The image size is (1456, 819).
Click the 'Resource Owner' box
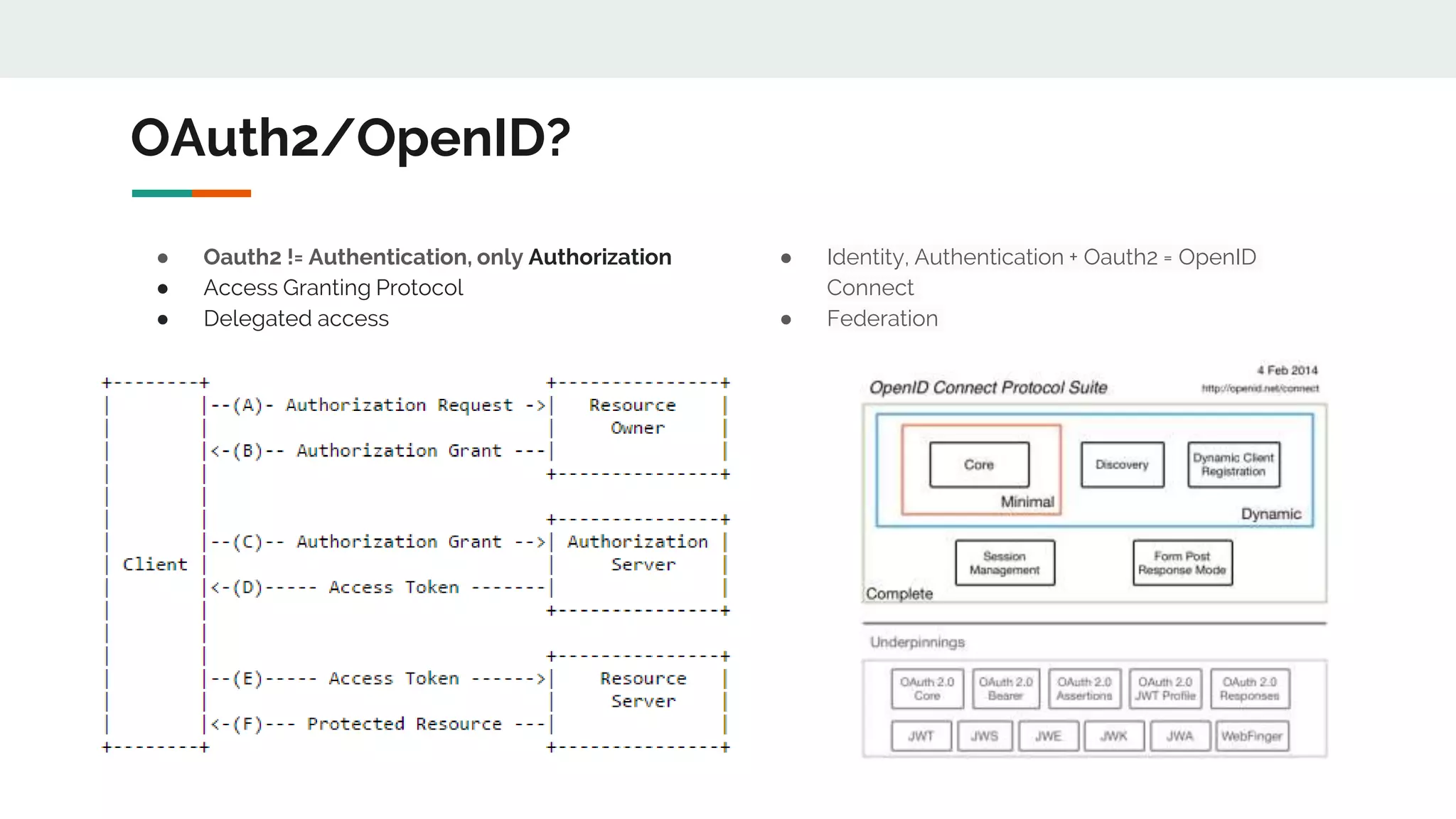tap(638, 428)
